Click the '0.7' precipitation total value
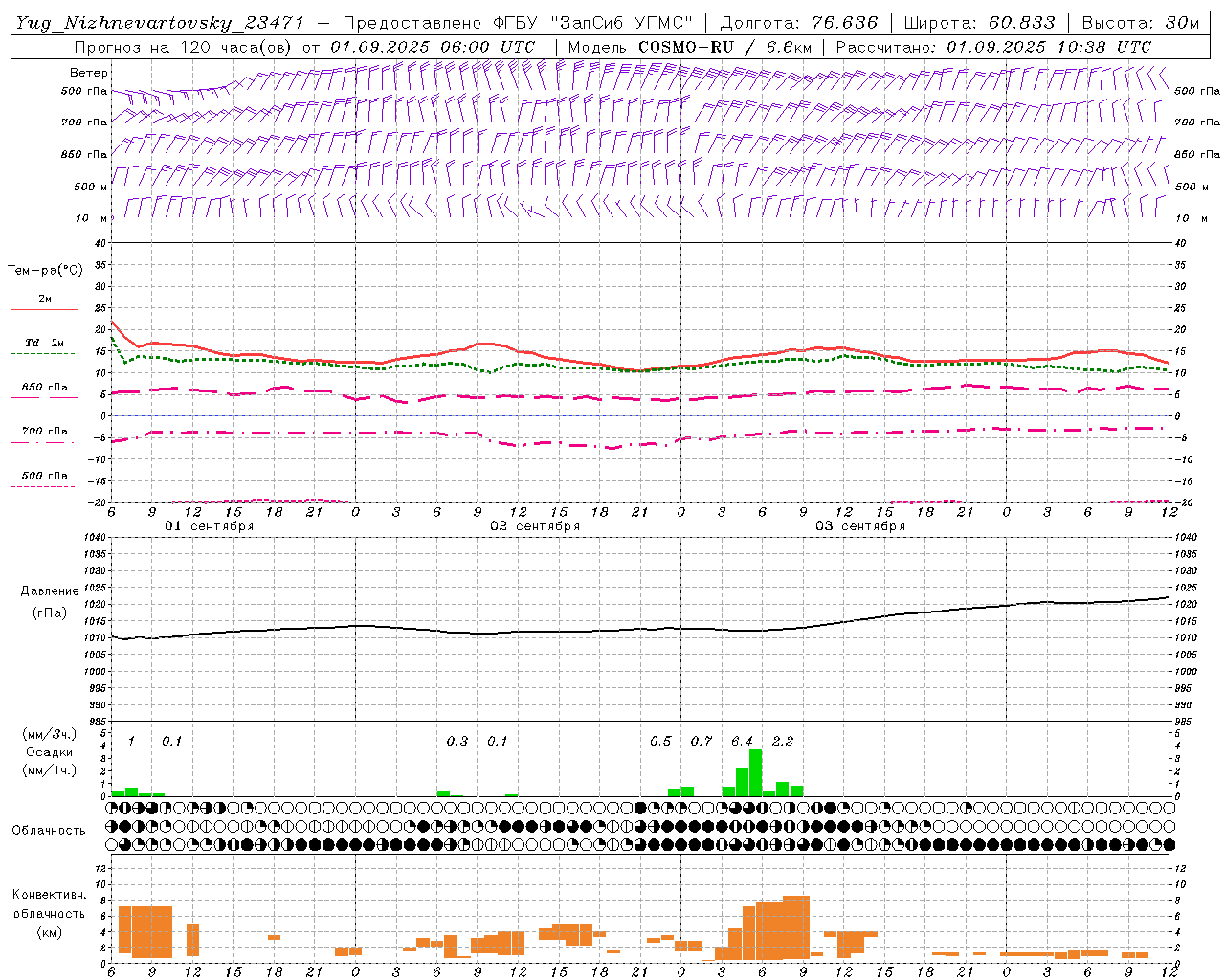1225x980 pixels. coord(702,741)
